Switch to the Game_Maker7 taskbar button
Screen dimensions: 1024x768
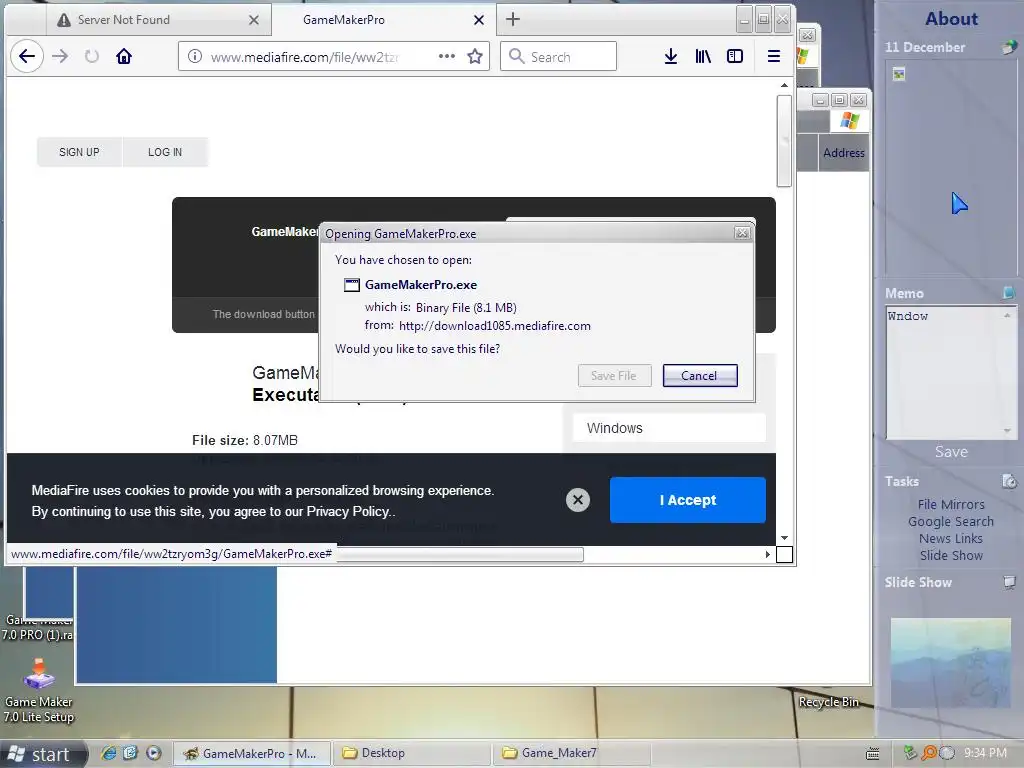tap(571, 754)
